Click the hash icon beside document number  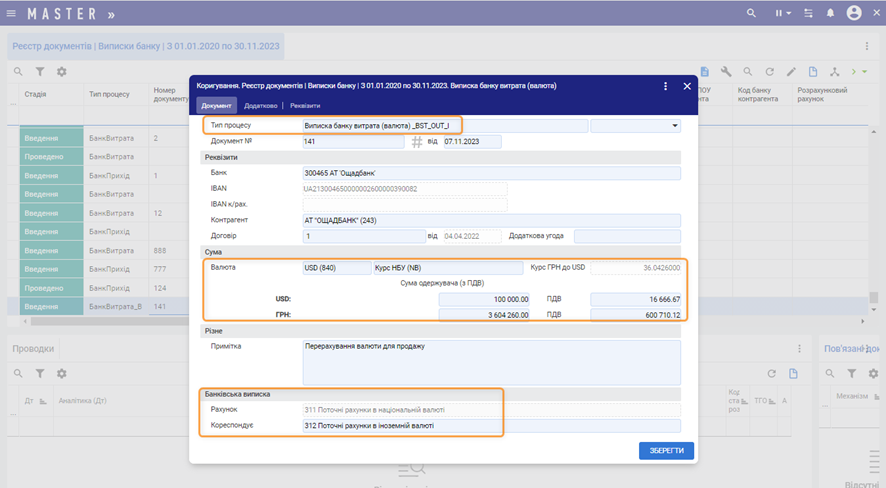(417, 142)
